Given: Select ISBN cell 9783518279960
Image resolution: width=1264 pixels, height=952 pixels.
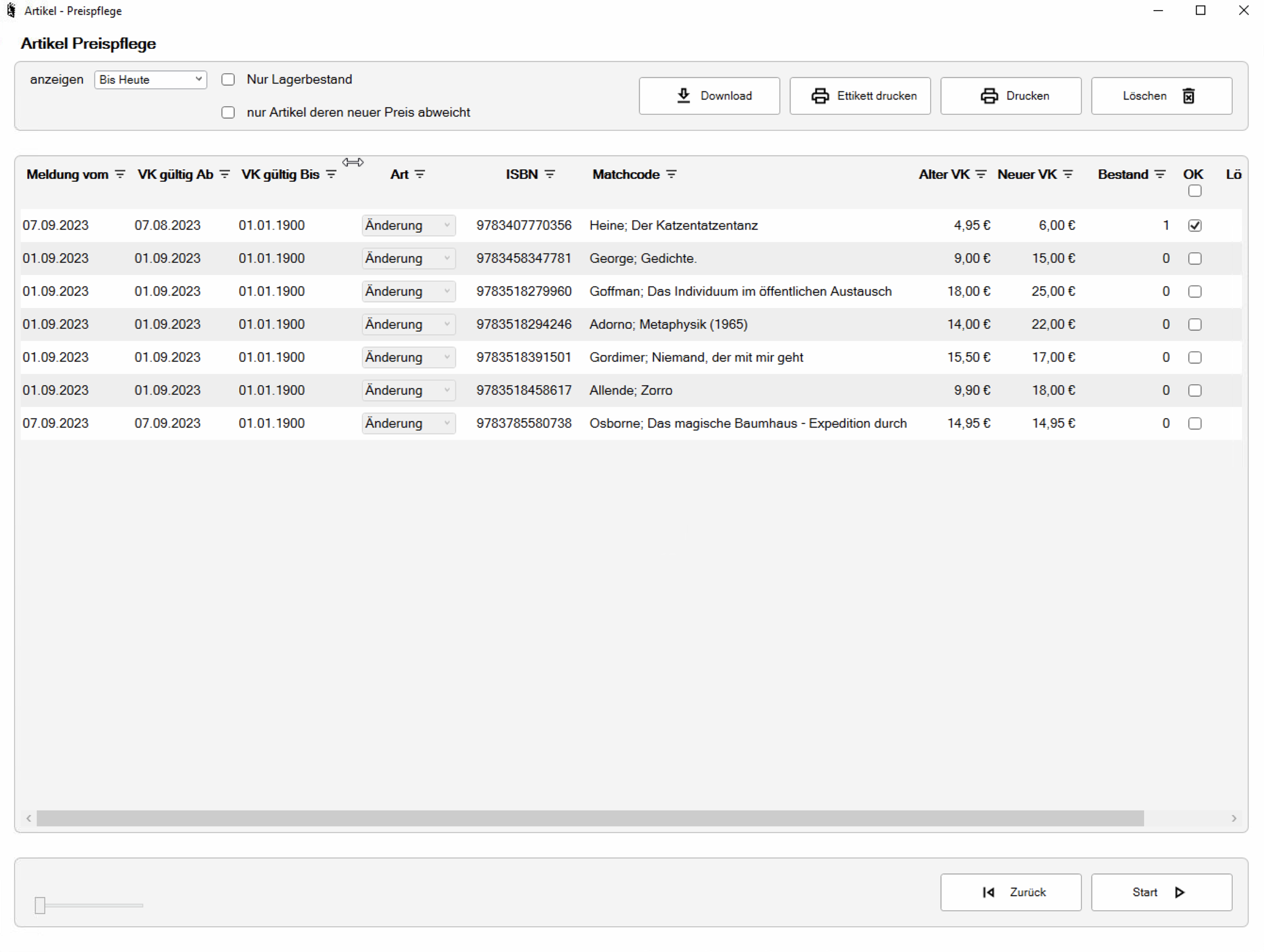Looking at the screenshot, I should pos(524,292).
